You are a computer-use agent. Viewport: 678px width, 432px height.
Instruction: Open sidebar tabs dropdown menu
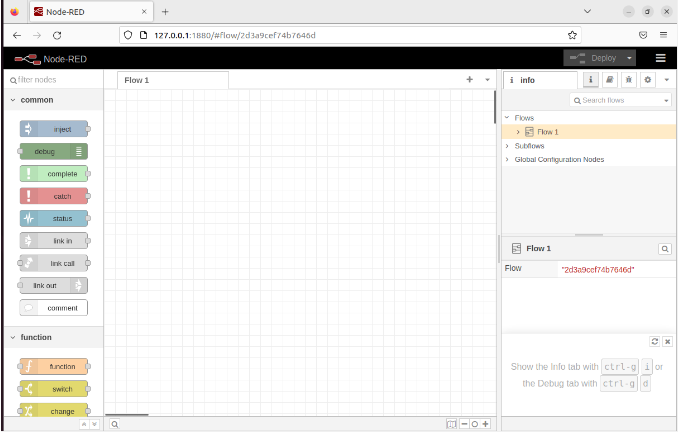(667, 80)
